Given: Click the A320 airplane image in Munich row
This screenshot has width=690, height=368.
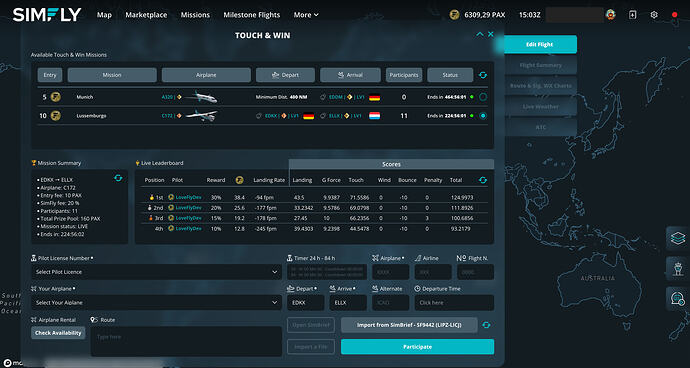Looking at the screenshot, I should (201, 97).
